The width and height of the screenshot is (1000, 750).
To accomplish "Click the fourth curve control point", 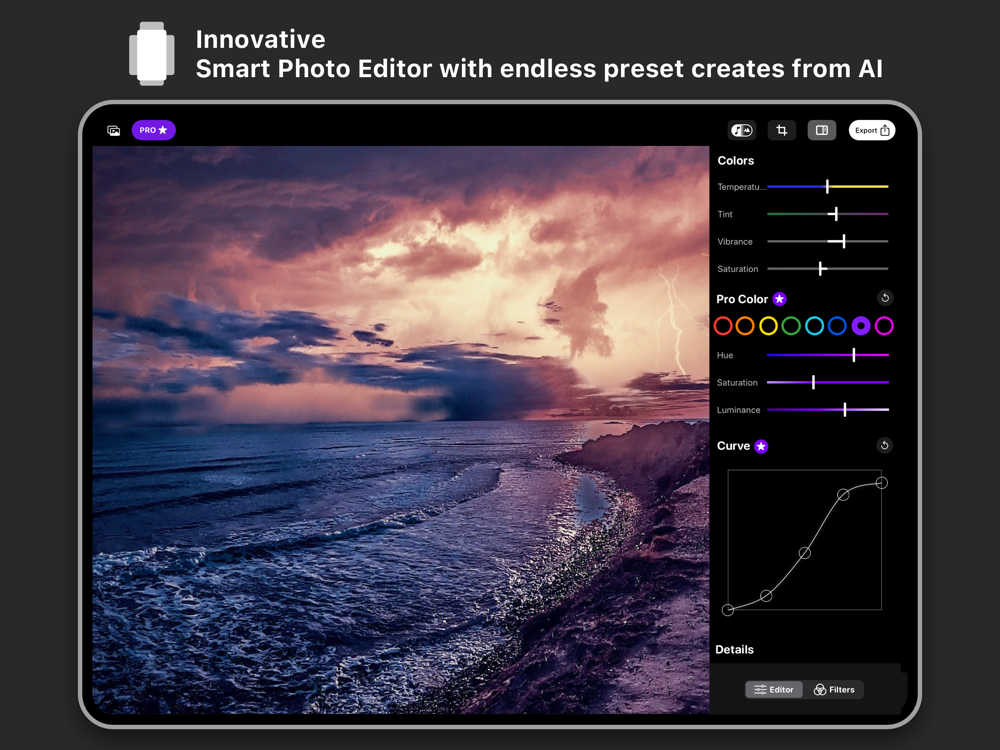I will point(843,494).
